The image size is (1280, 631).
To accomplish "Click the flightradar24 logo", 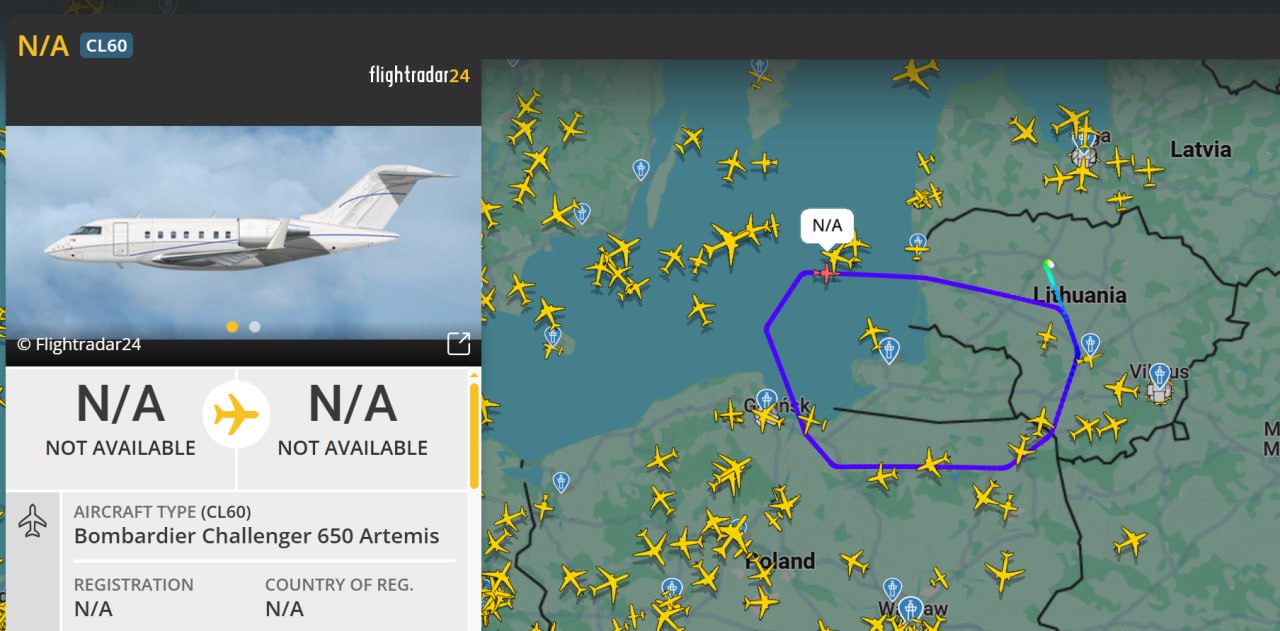I will [x=419, y=75].
